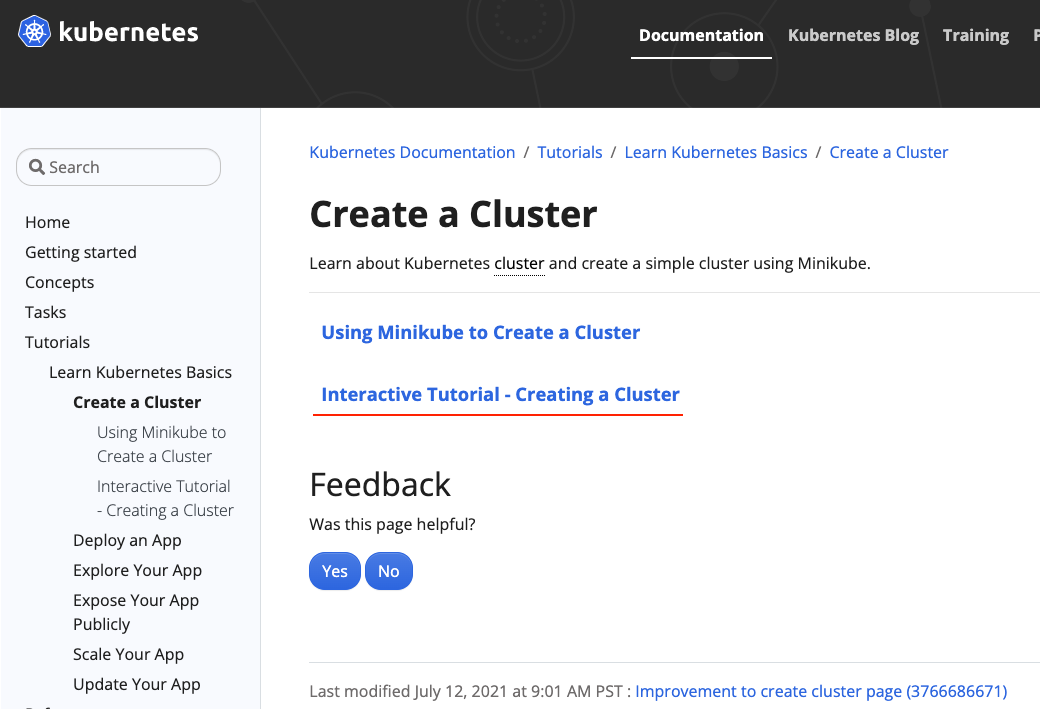
Task: Click the Tutorials breadcrumb link
Action: pyautogui.click(x=569, y=152)
